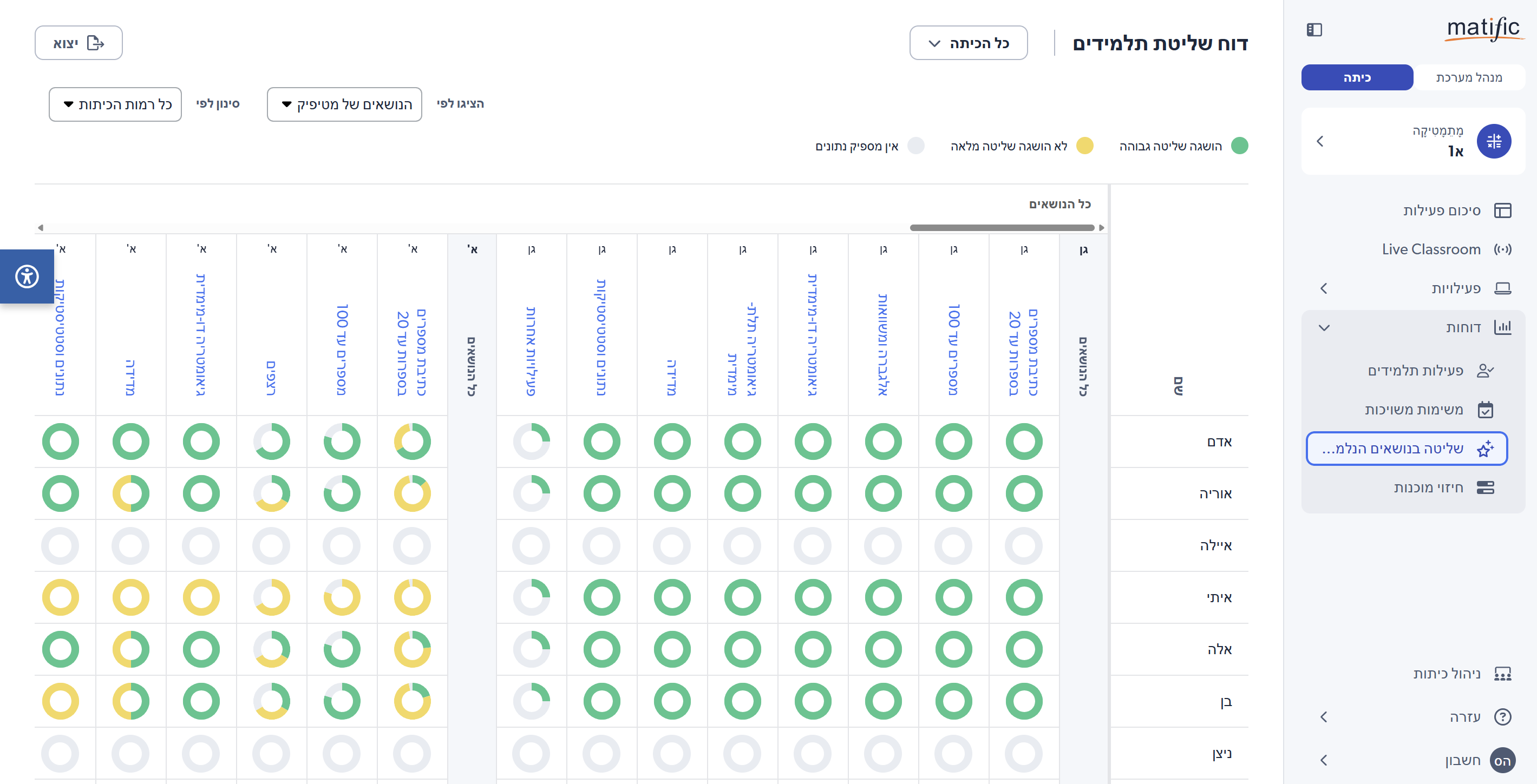The image size is (1537, 784).
Task: Click אדם's yellow-green mastery ring
Action: (413, 442)
